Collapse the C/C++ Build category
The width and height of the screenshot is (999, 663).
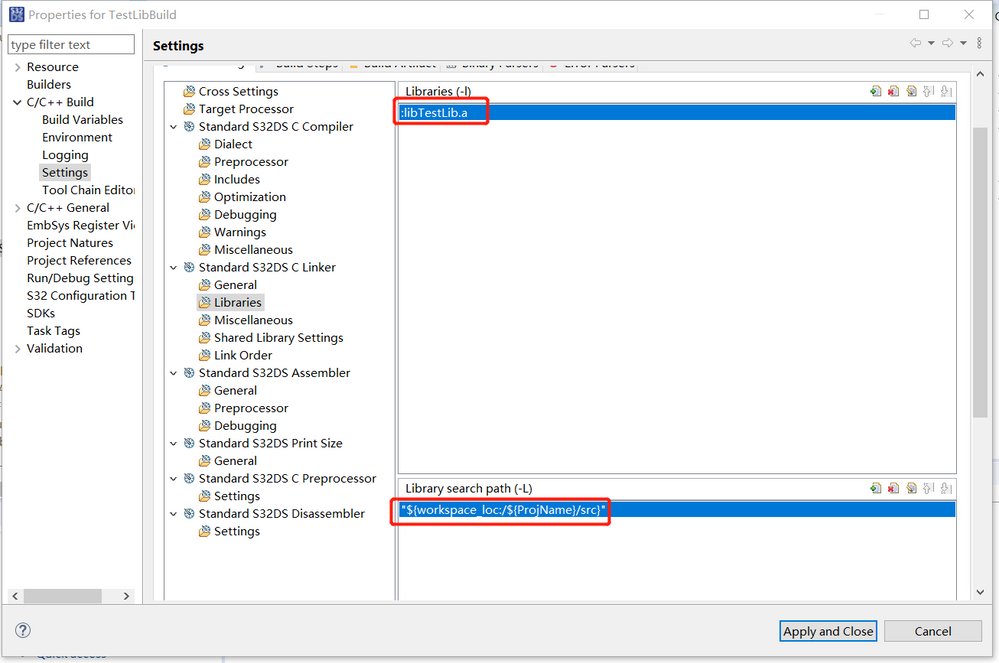[18, 102]
